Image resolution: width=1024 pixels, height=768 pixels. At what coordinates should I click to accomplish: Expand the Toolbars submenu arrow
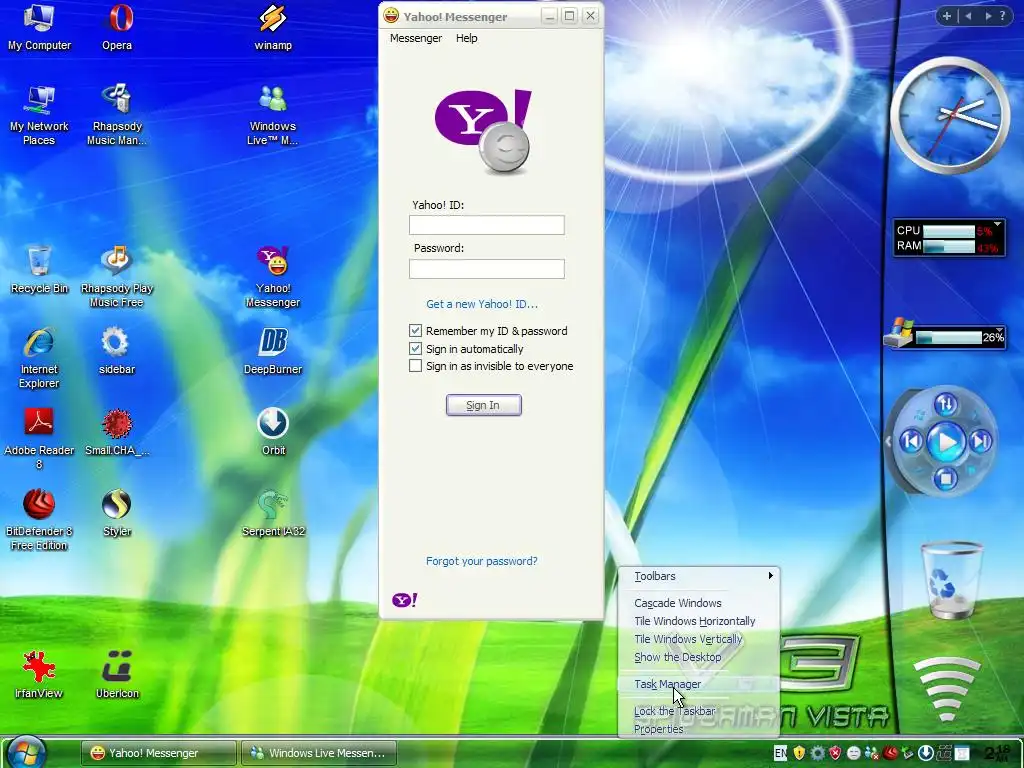coord(771,576)
